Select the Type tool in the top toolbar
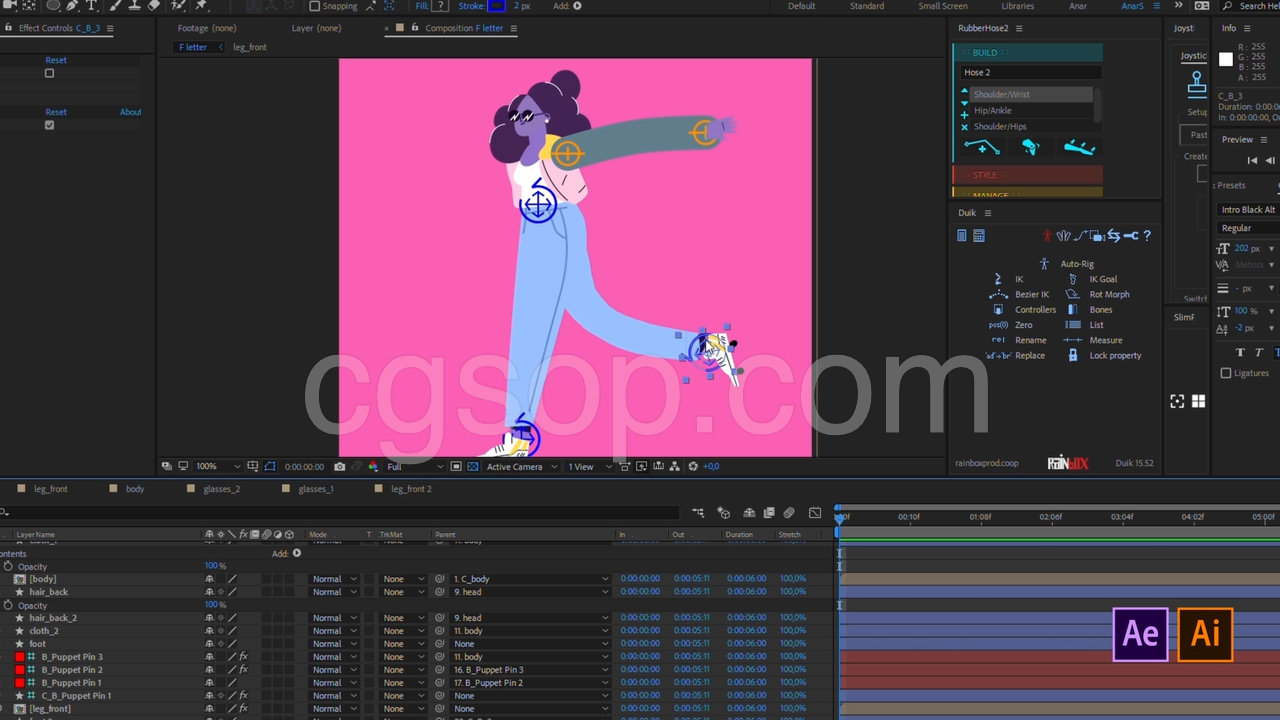 tap(92, 5)
